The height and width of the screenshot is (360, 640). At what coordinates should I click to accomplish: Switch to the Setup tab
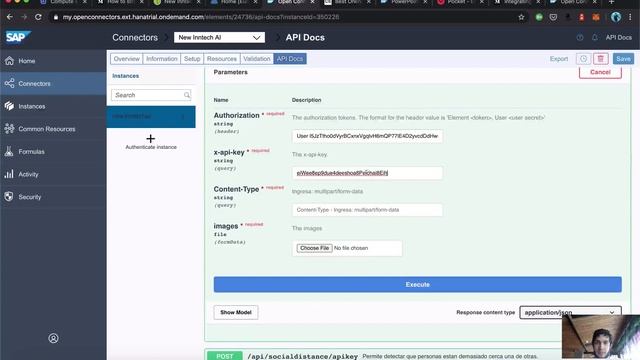click(x=192, y=59)
